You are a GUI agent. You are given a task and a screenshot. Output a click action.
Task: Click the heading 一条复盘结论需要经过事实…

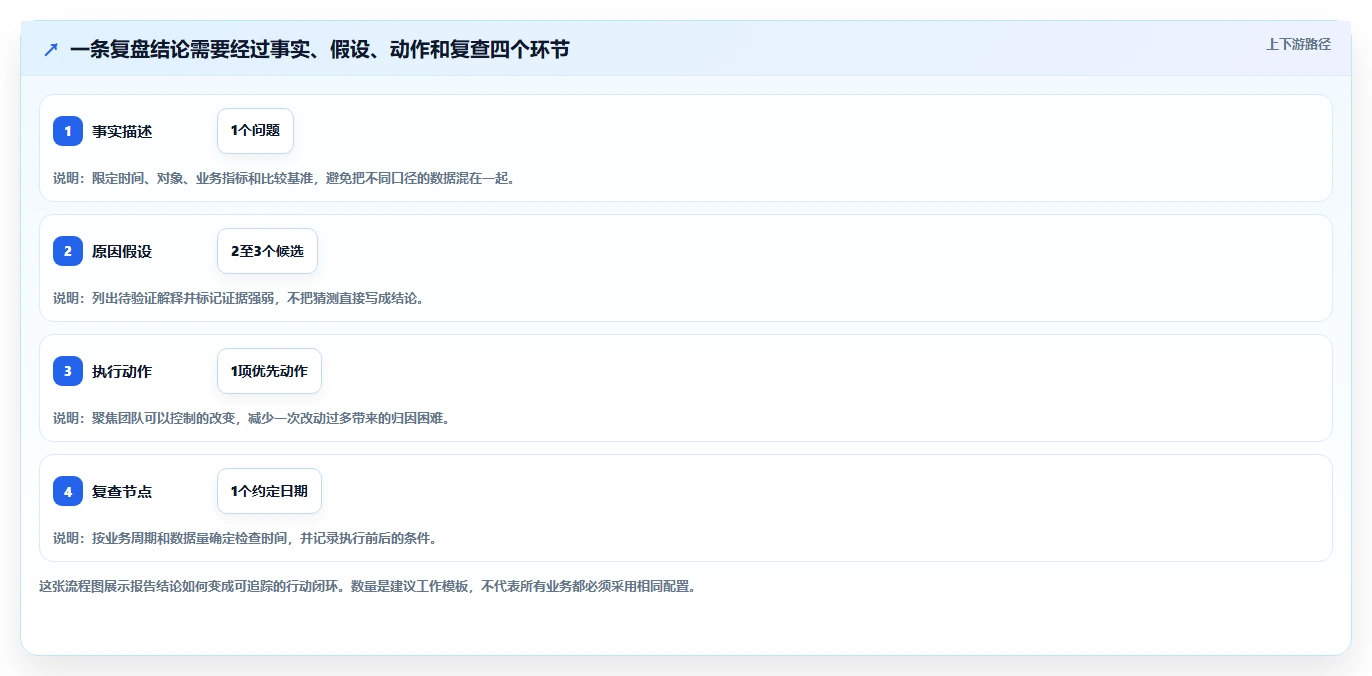click(320, 49)
